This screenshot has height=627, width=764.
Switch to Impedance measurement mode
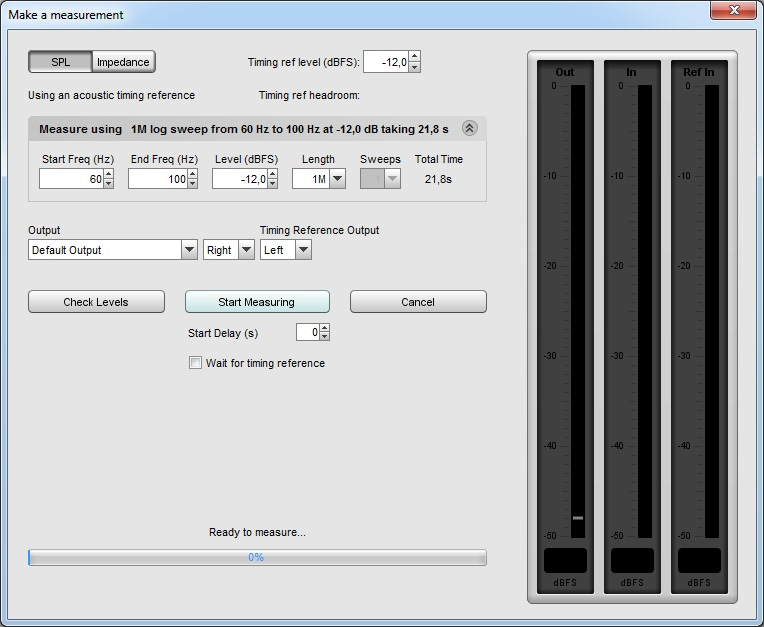pos(123,62)
